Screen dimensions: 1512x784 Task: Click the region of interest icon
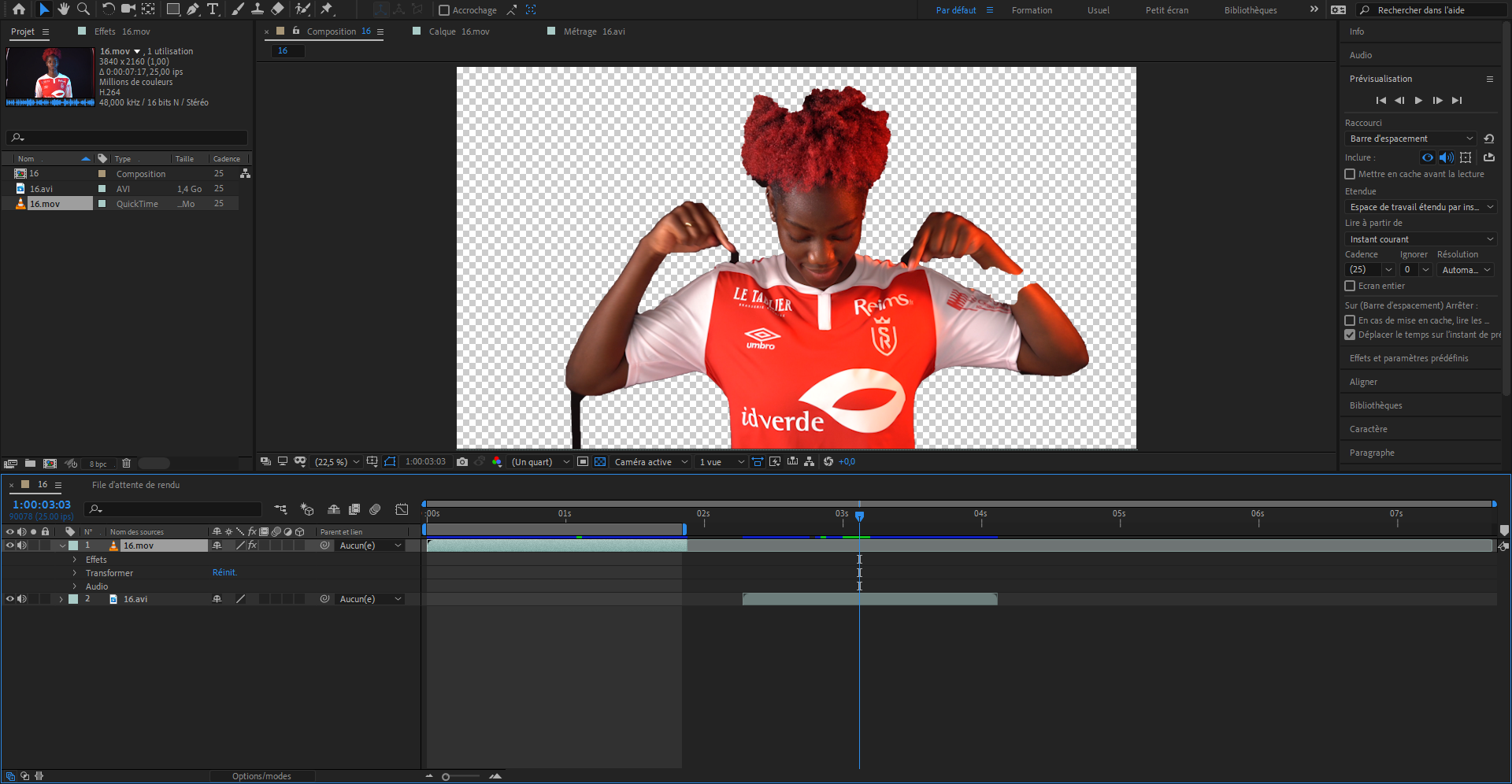point(583,462)
